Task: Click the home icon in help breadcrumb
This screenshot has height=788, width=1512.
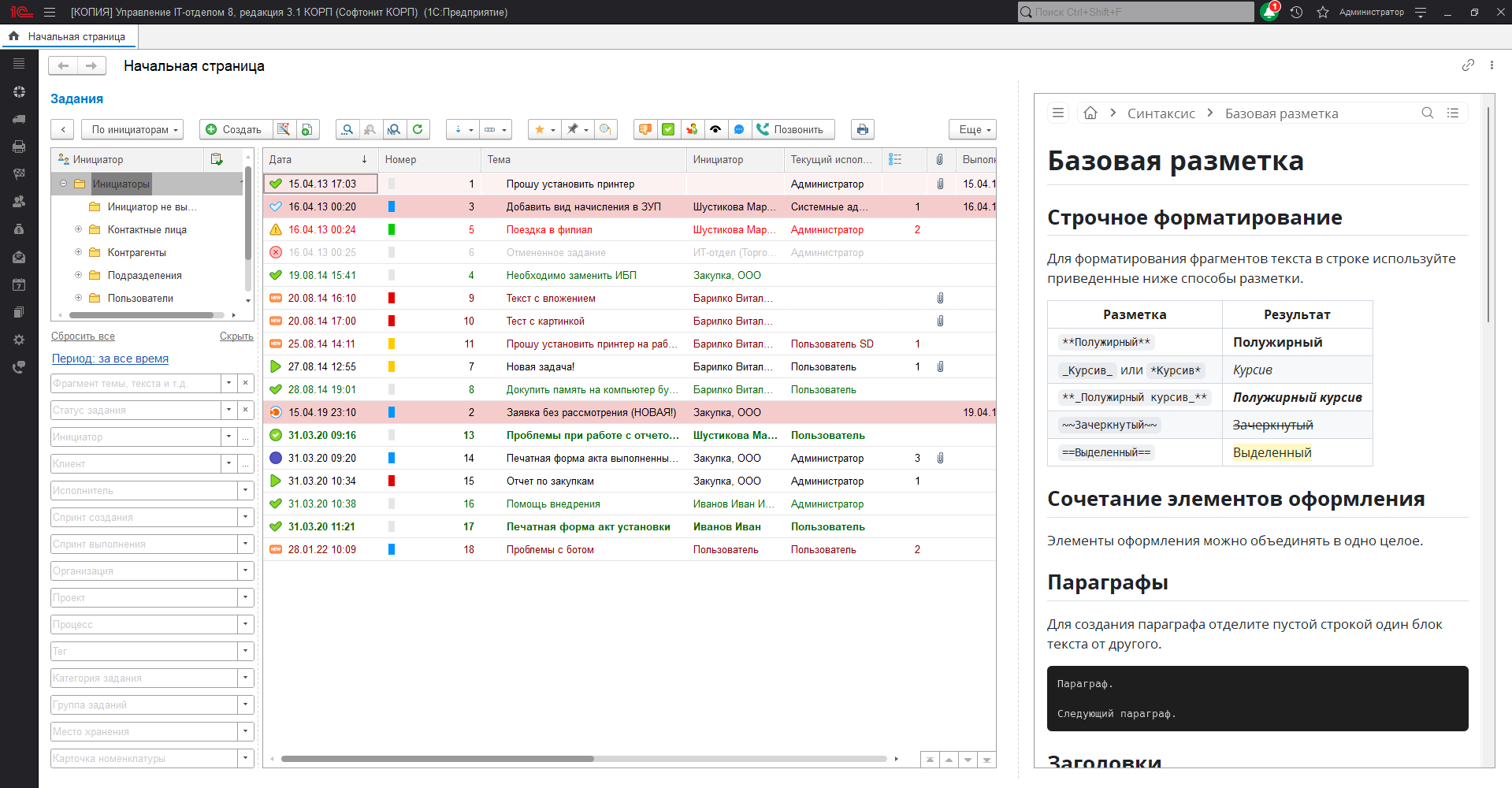Action: [1090, 113]
